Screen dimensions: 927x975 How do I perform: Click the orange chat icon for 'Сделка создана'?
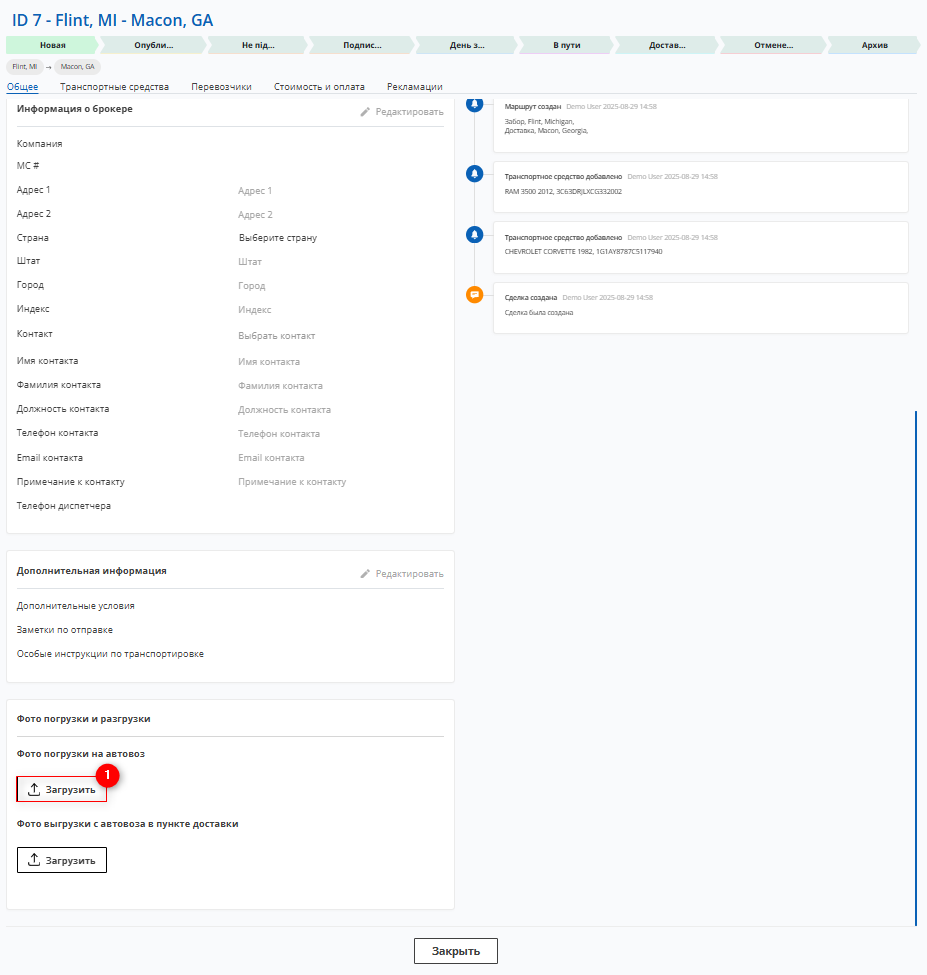[475, 295]
